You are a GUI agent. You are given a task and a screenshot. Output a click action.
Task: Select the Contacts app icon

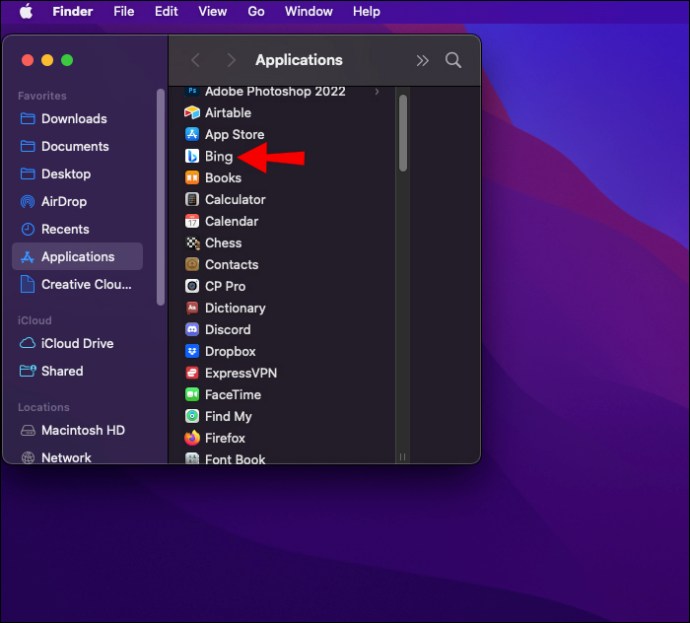pos(192,264)
